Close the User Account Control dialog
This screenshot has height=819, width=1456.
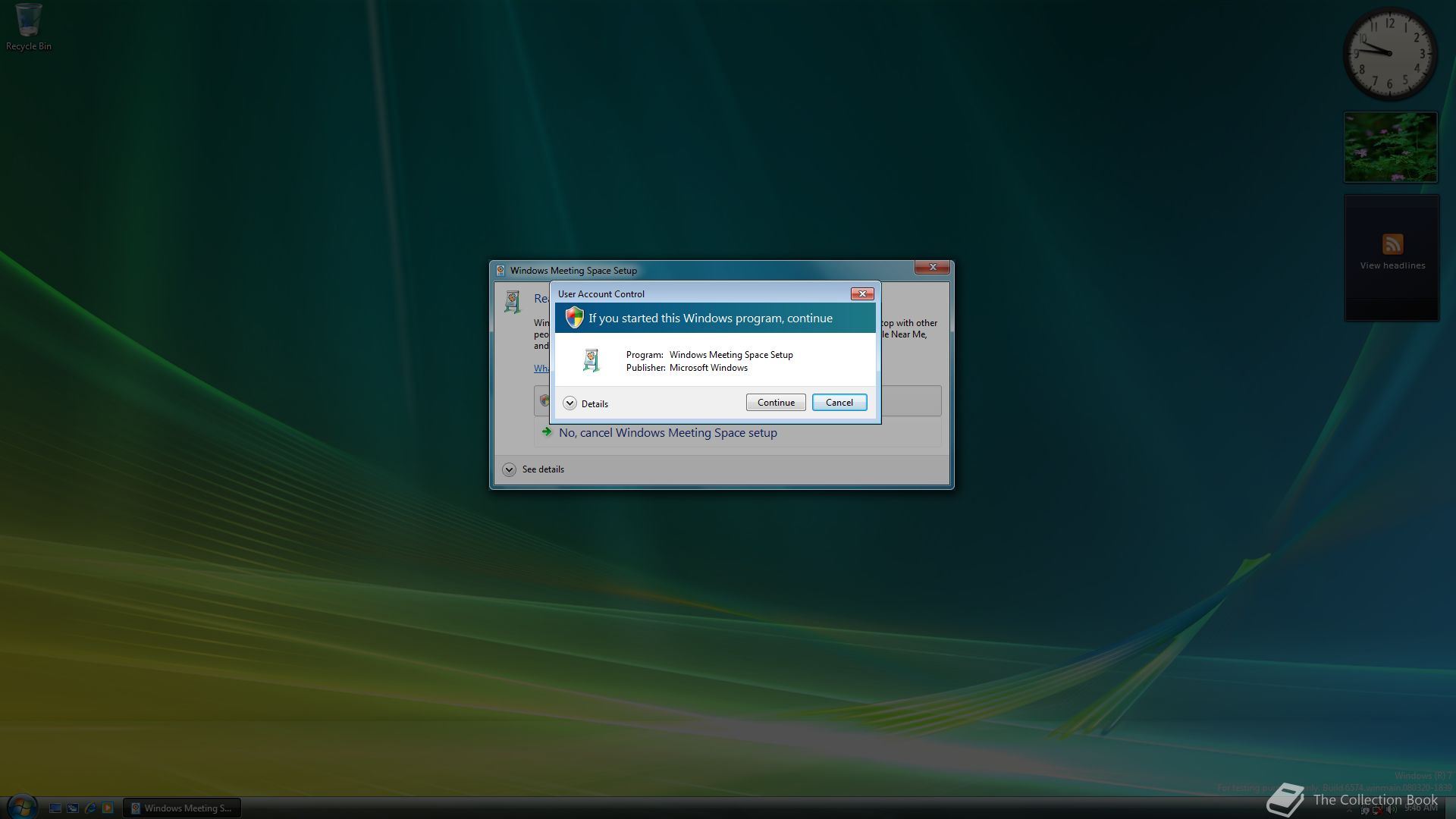coord(862,293)
